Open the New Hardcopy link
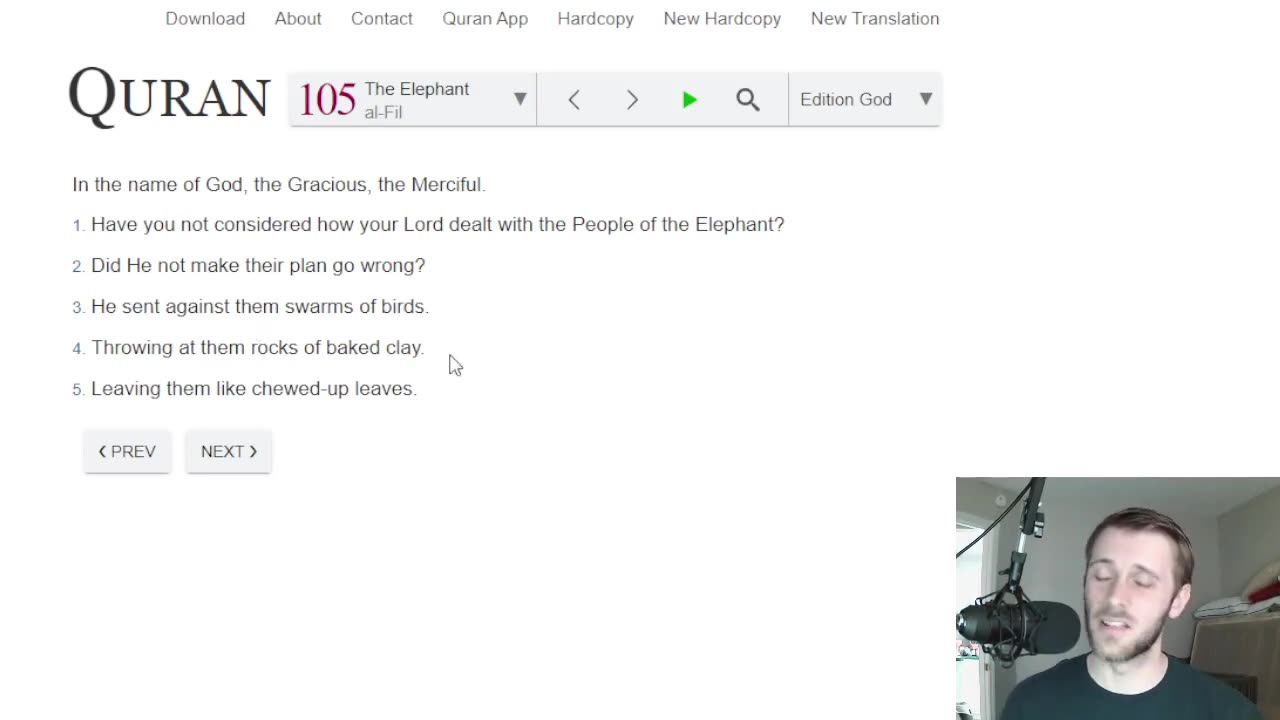The image size is (1280, 720). [x=722, y=18]
